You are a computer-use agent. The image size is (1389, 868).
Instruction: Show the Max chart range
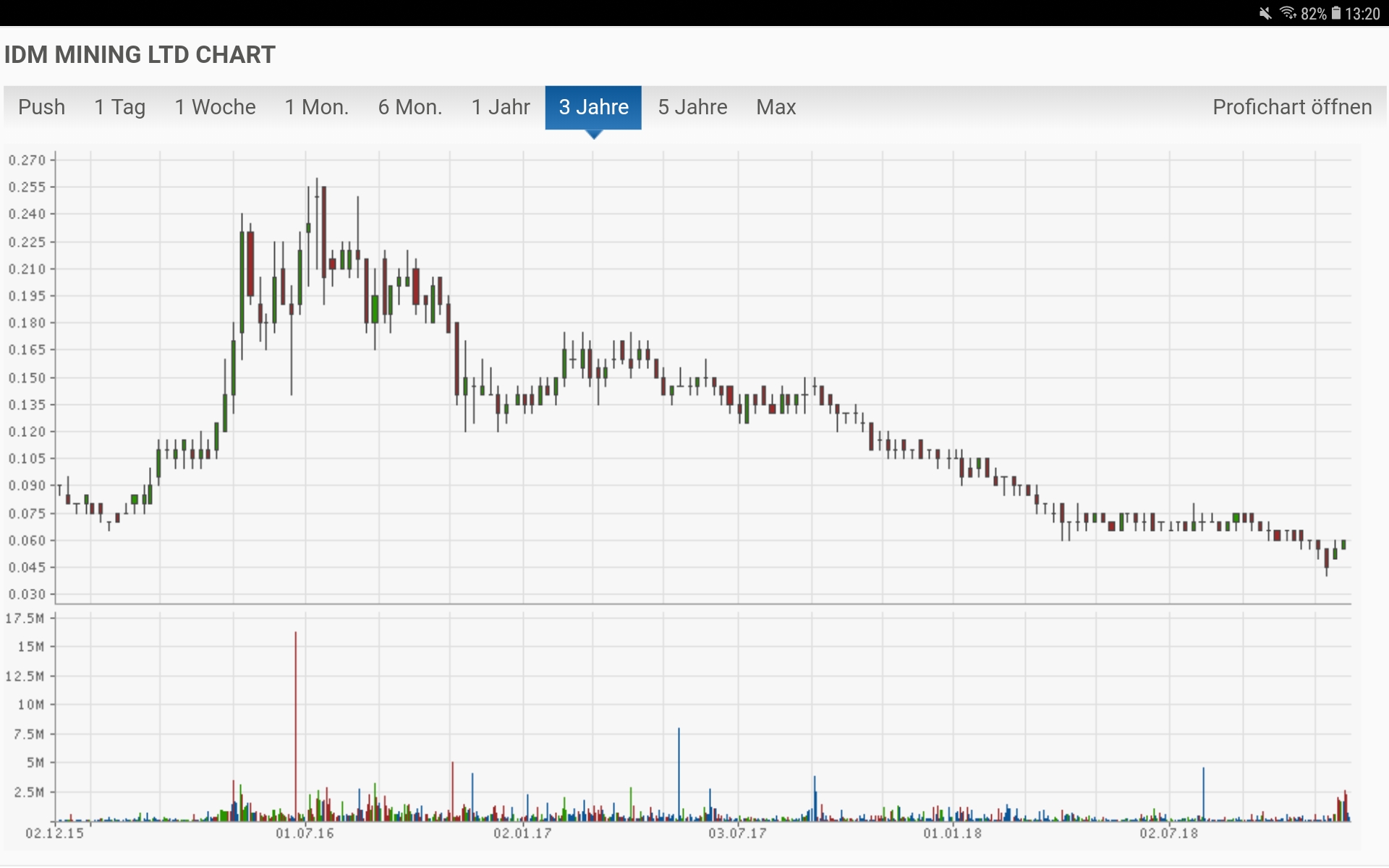(776, 107)
